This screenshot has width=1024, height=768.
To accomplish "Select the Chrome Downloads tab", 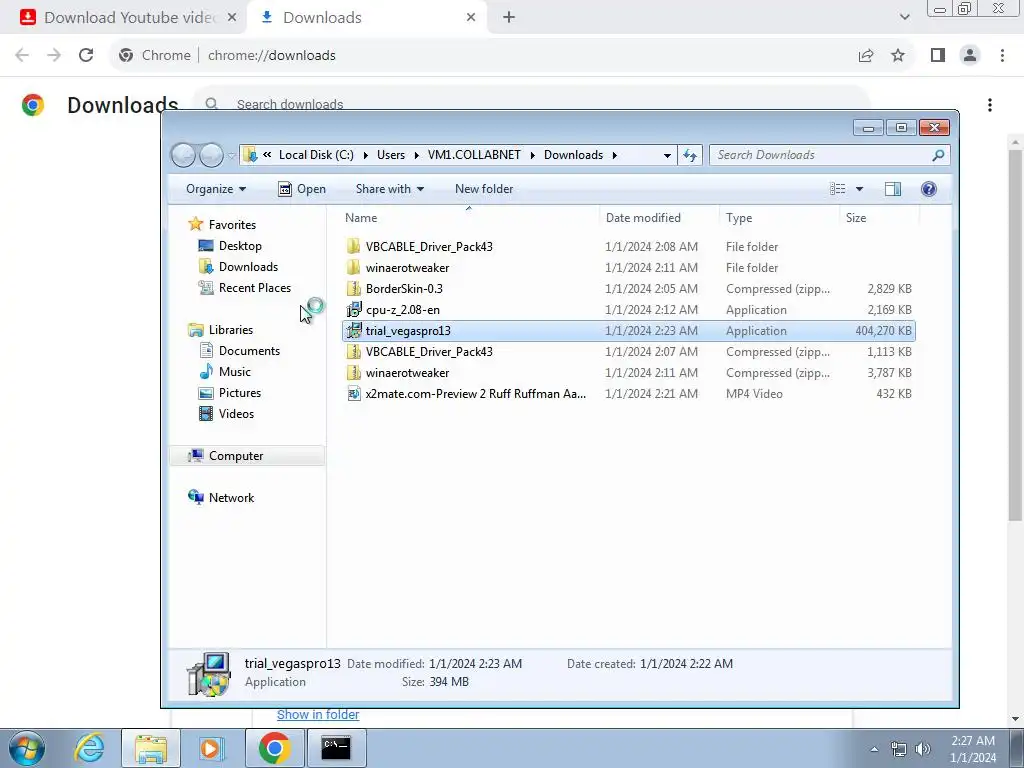I will click(366, 17).
